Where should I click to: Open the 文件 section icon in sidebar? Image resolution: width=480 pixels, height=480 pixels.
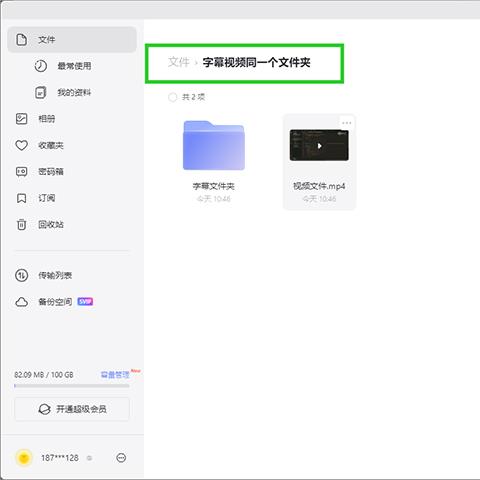[22, 40]
